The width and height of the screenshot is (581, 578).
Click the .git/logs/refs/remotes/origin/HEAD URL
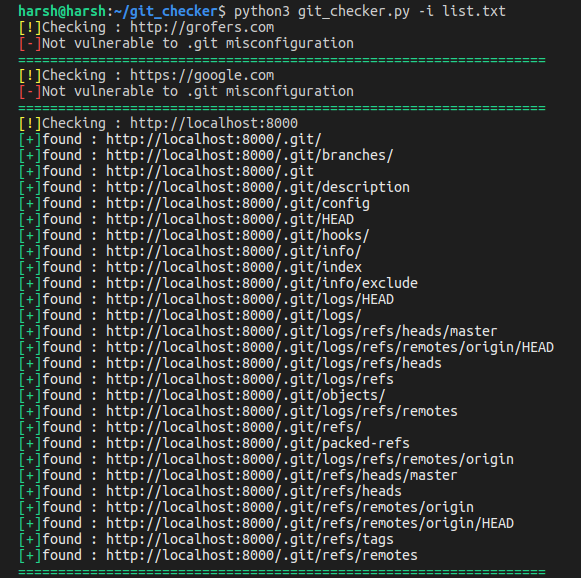pyautogui.click(x=330, y=348)
